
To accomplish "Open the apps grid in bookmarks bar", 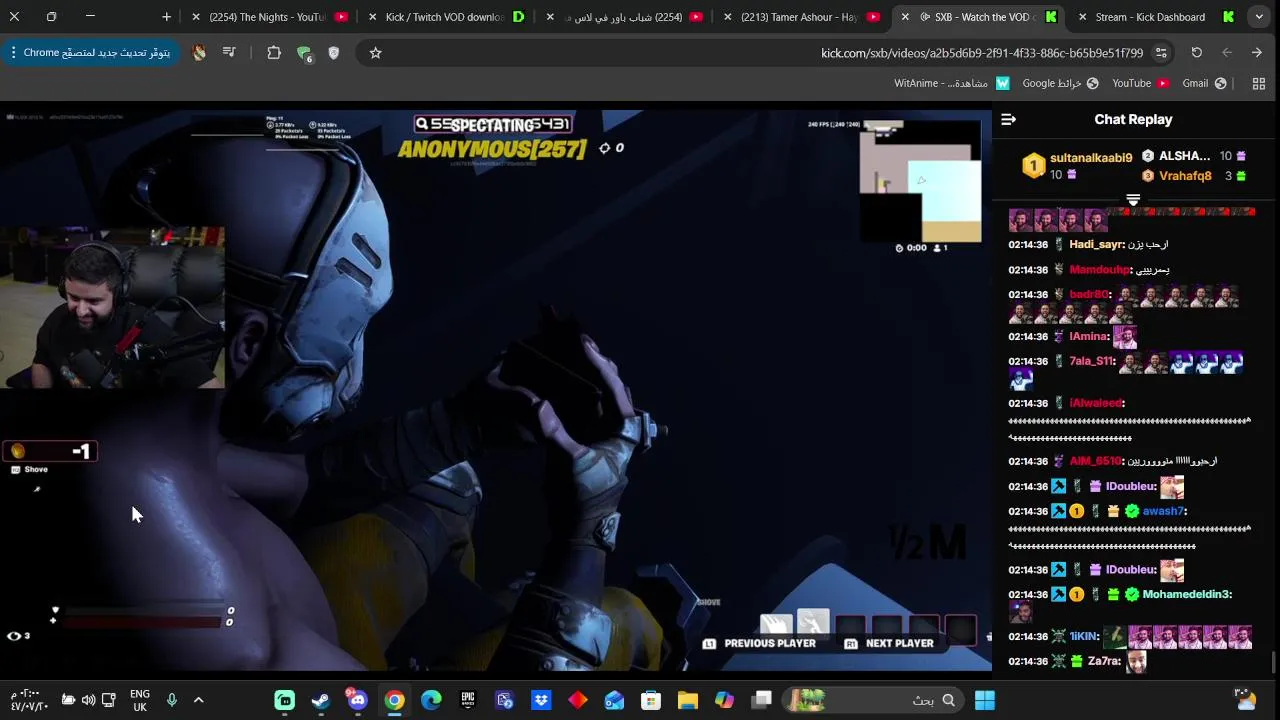I will 1259,84.
